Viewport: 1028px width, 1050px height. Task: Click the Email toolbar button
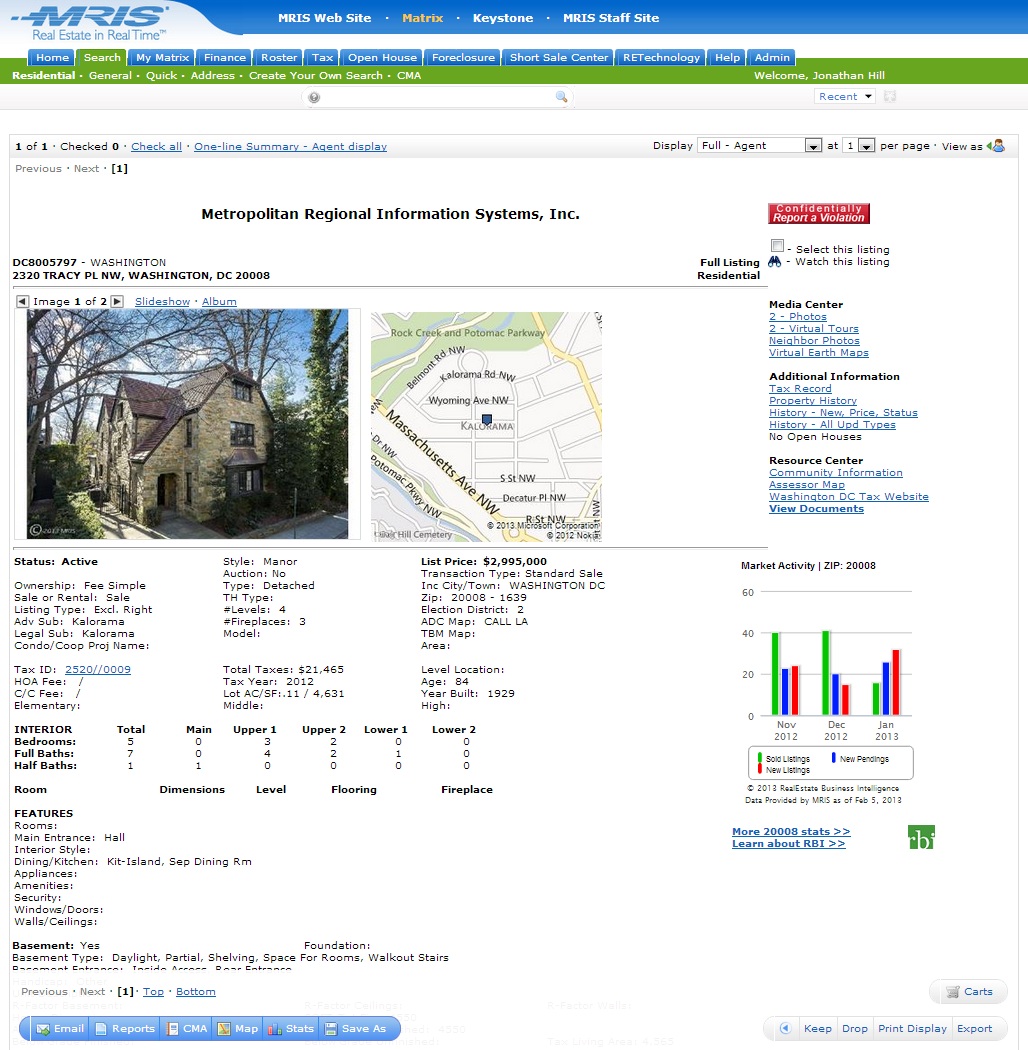point(60,1029)
